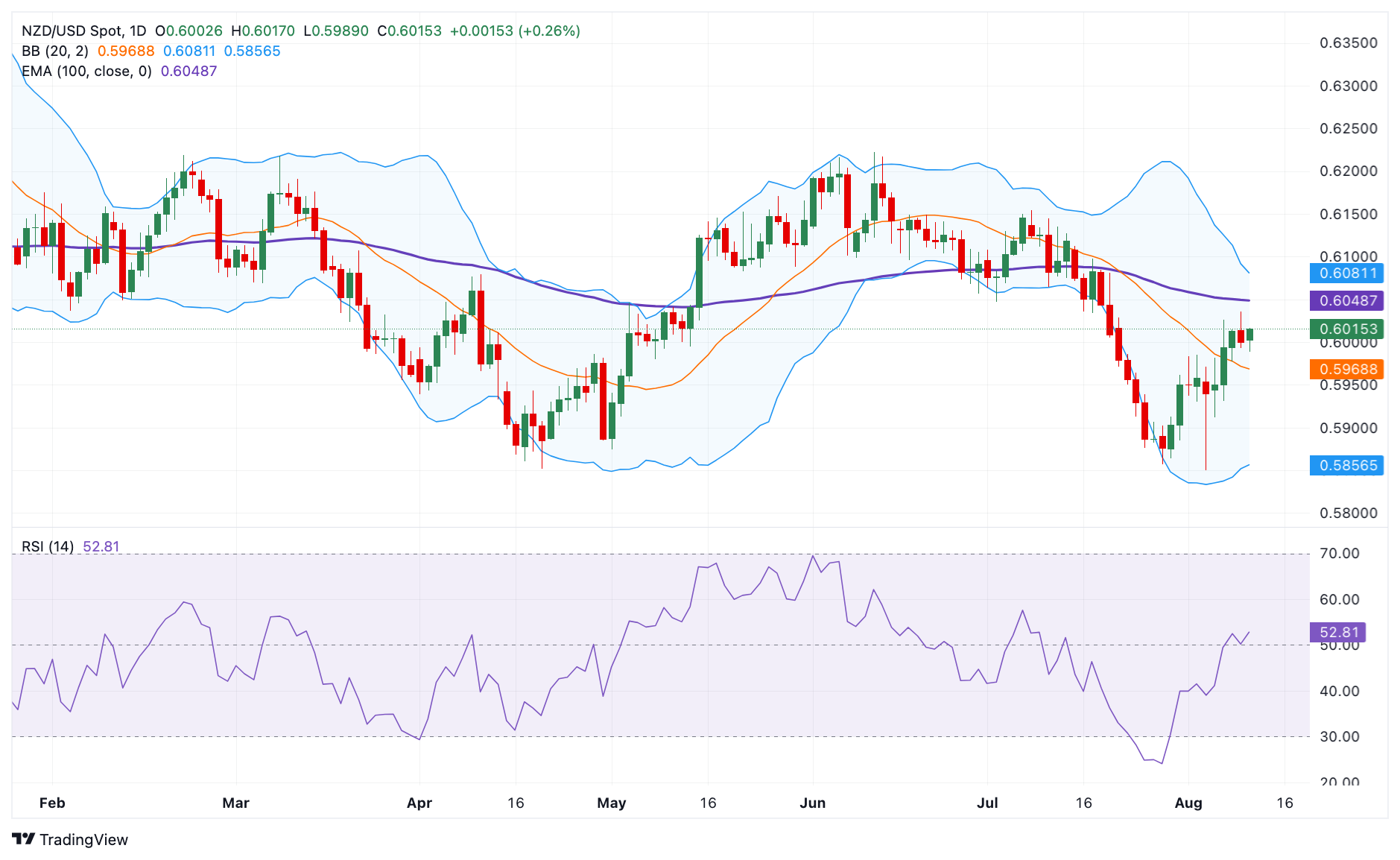Click the TradingView logo icon

coord(24,839)
